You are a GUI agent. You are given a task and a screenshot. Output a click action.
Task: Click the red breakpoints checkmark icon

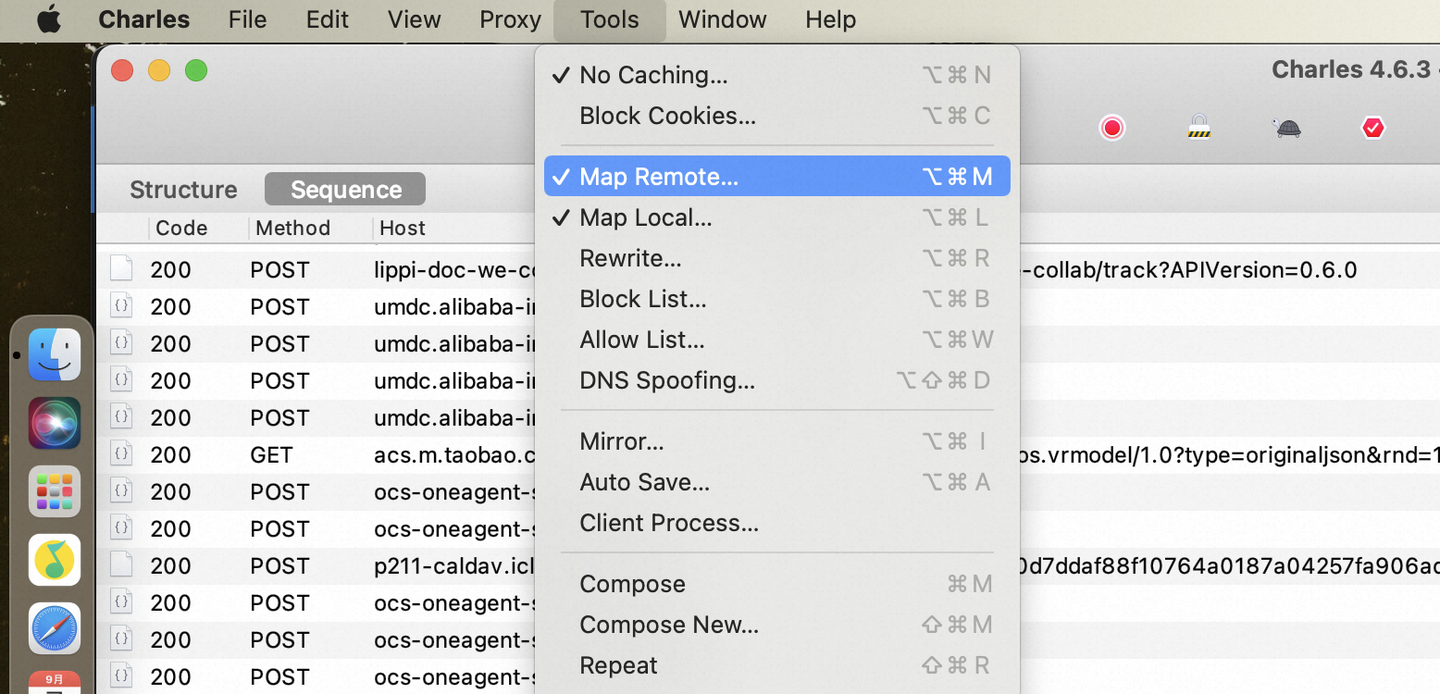click(1373, 128)
